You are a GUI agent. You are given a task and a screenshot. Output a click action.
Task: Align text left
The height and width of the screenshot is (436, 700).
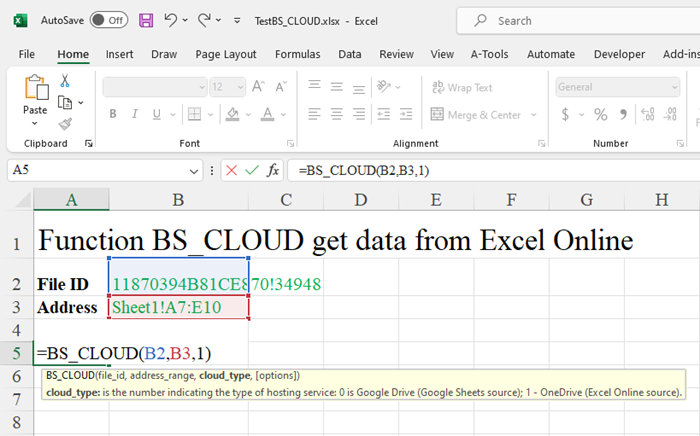[314, 114]
